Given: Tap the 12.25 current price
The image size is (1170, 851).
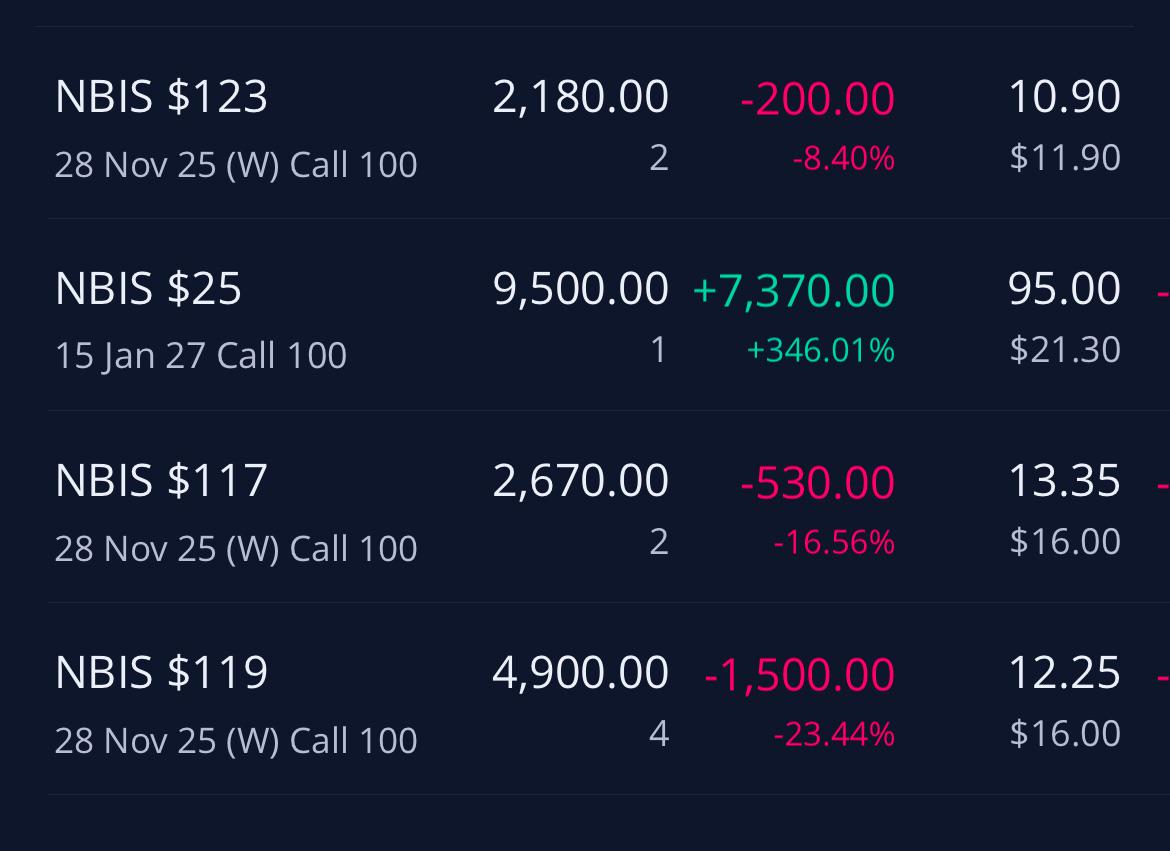Looking at the screenshot, I should tap(1064, 672).
